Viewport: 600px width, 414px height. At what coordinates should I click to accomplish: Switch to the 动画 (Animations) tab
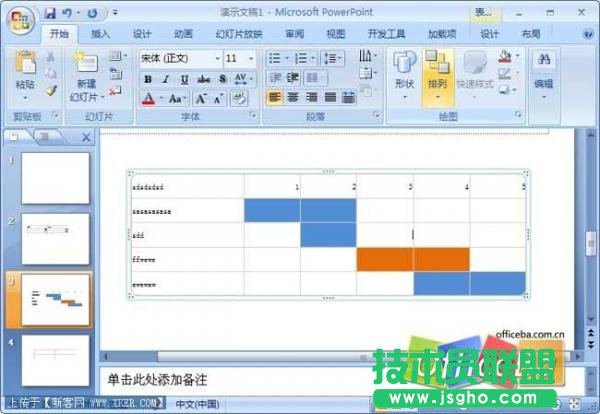coord(183,34)
